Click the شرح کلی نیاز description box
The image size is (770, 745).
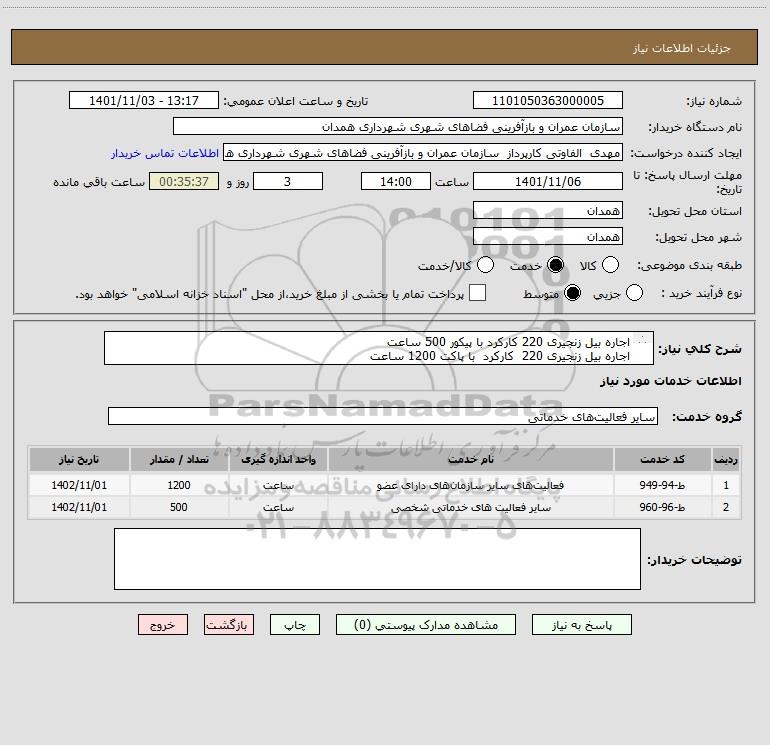click(x=379, y=348)
